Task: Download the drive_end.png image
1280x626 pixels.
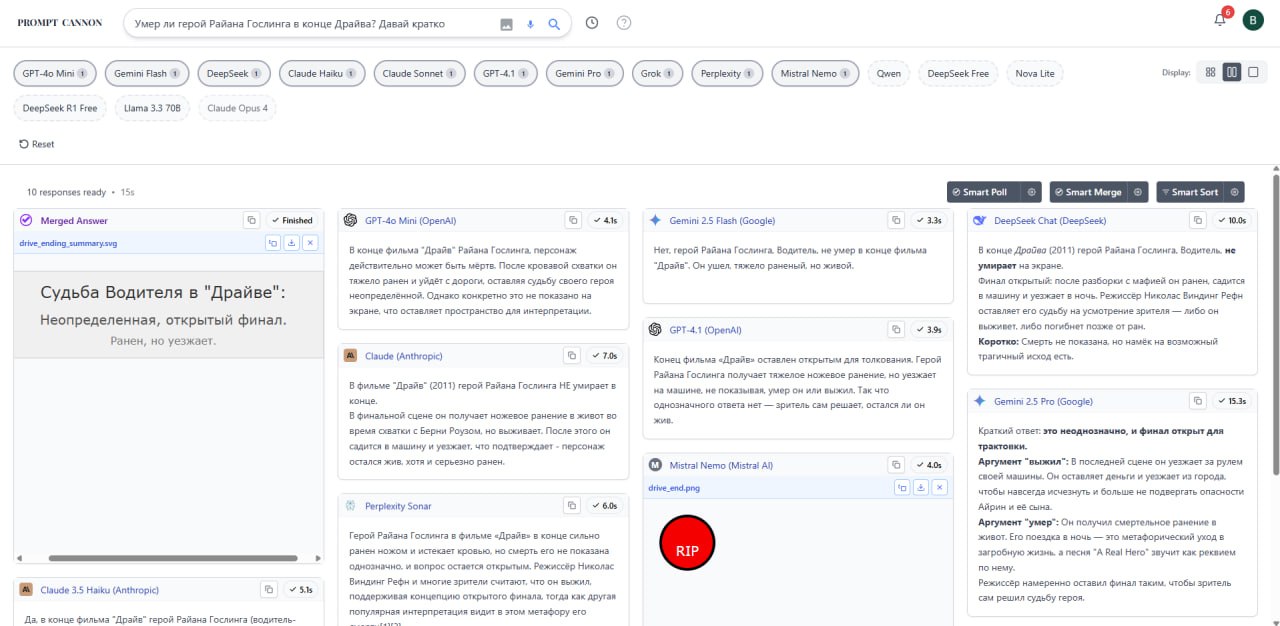Action: pyautogui.click(x=921, y=487)
